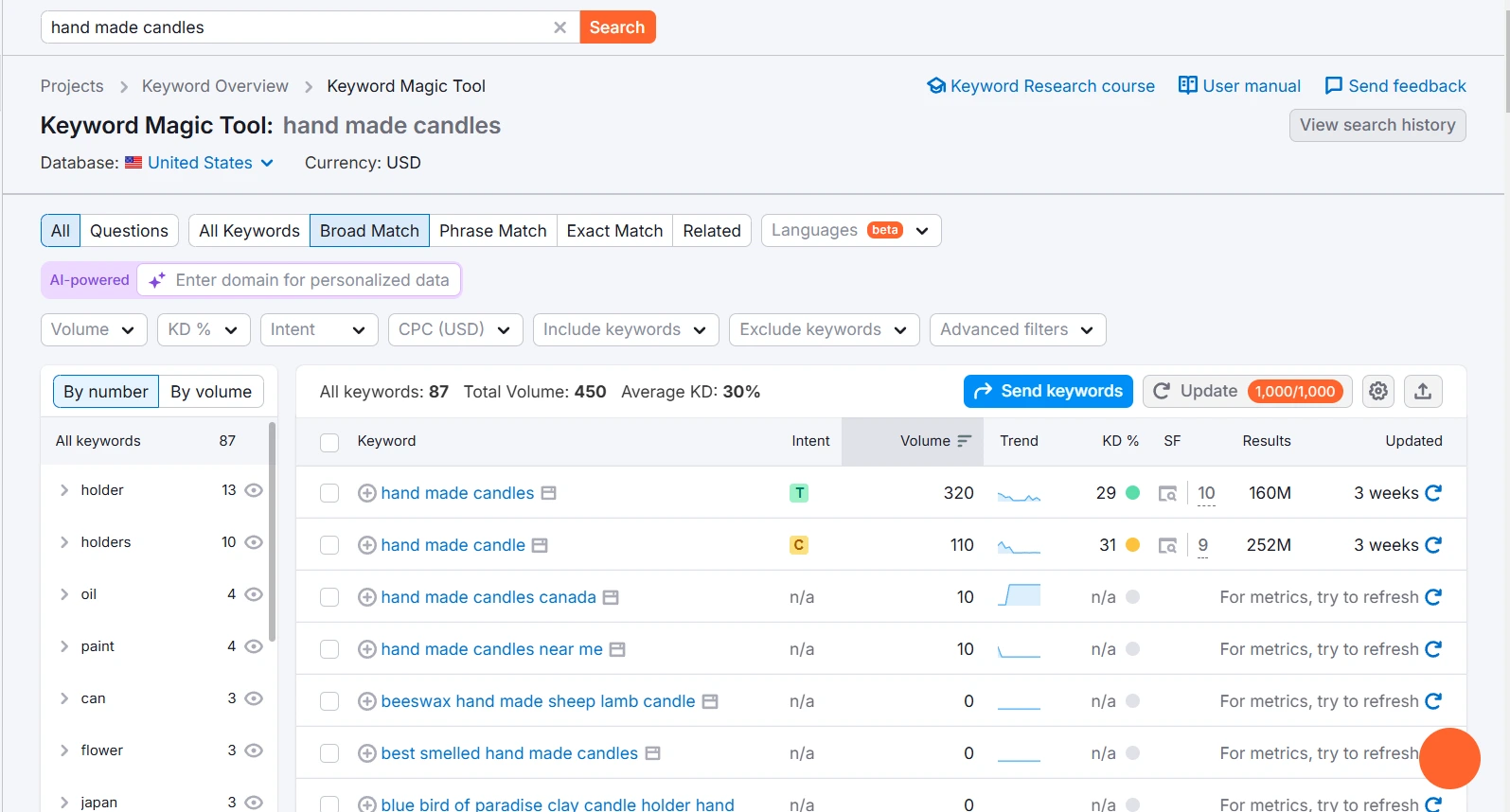Open the Volume filter dropdown
Viewport: 1510px width, 812px height.
(x=94, y=329)
